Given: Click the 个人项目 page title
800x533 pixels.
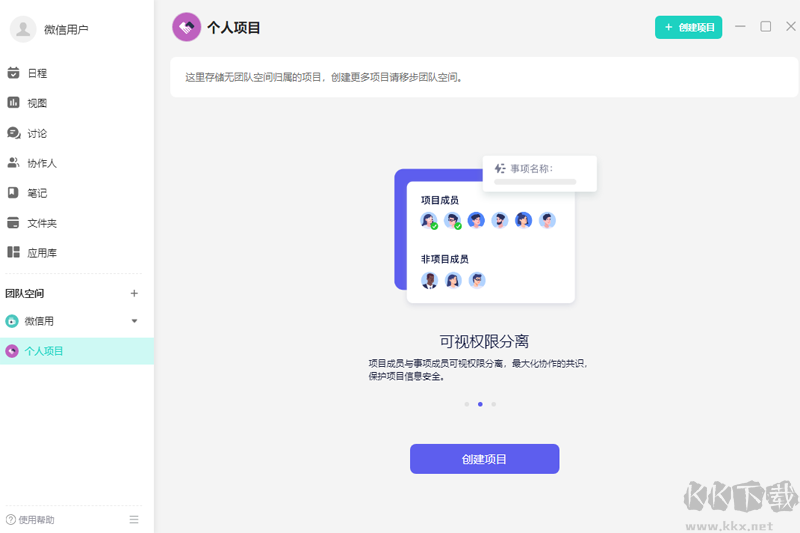Looking at the screenshot, I should [234, 28].
